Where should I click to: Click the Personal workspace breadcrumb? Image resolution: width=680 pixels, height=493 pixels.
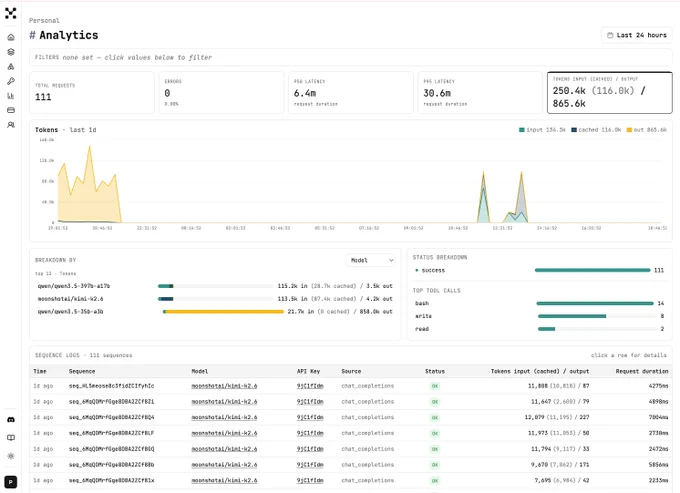(44, 20)
